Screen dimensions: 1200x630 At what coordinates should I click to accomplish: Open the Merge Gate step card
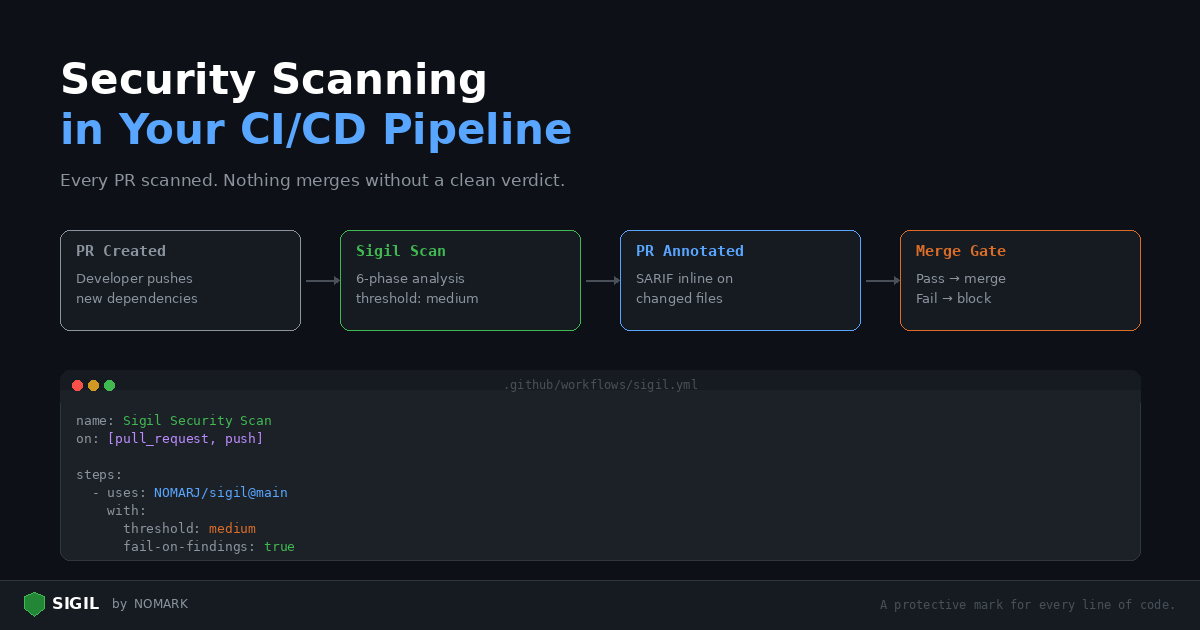point(1020,280)
